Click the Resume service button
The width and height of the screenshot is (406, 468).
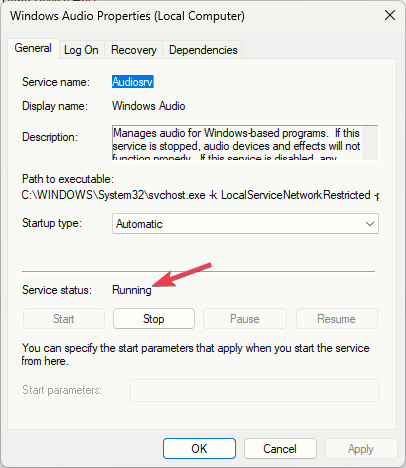(x=337, y=319)
